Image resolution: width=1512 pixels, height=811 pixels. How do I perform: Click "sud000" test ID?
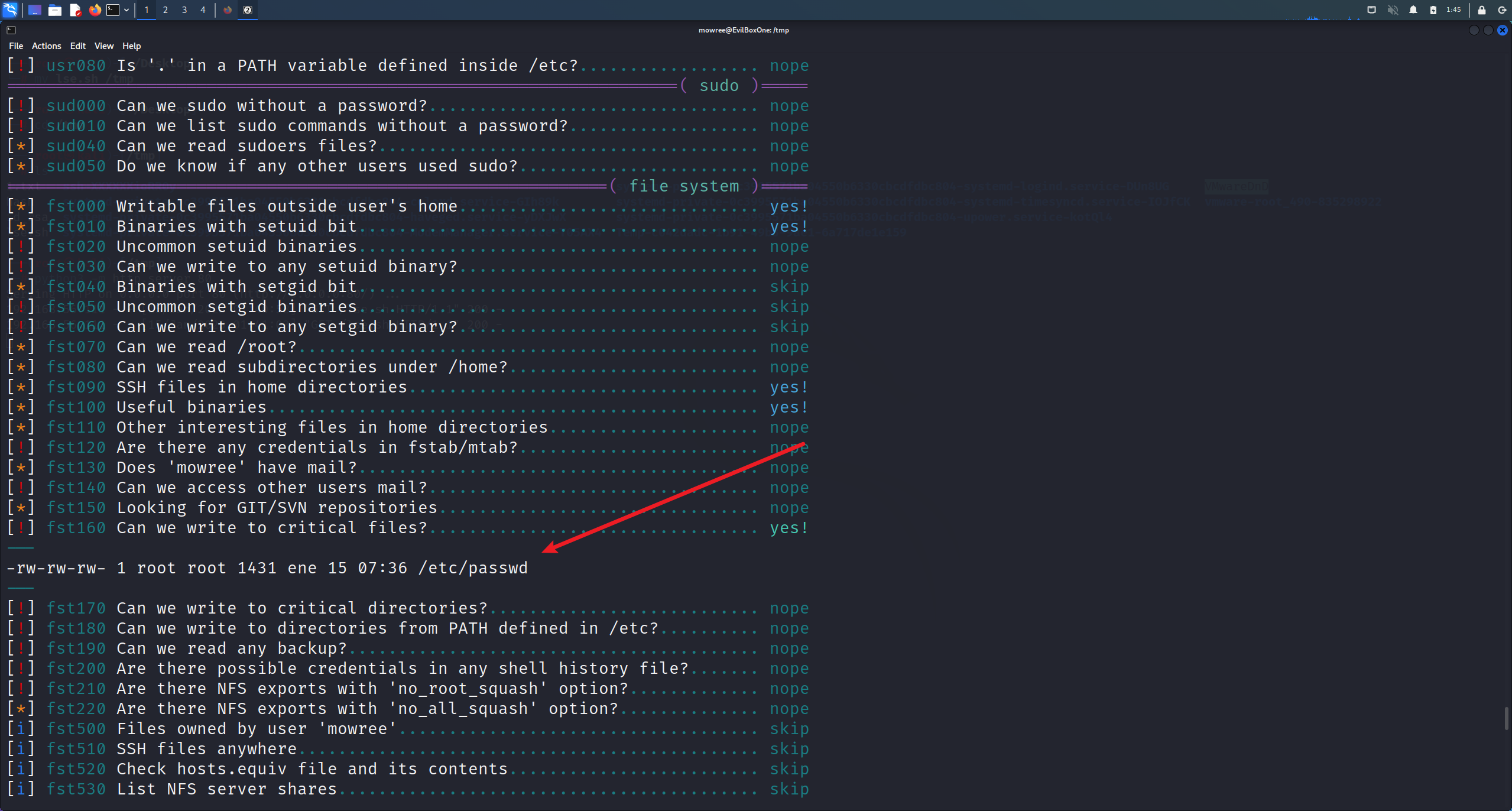pyautogui.click(x=76, y=106)
